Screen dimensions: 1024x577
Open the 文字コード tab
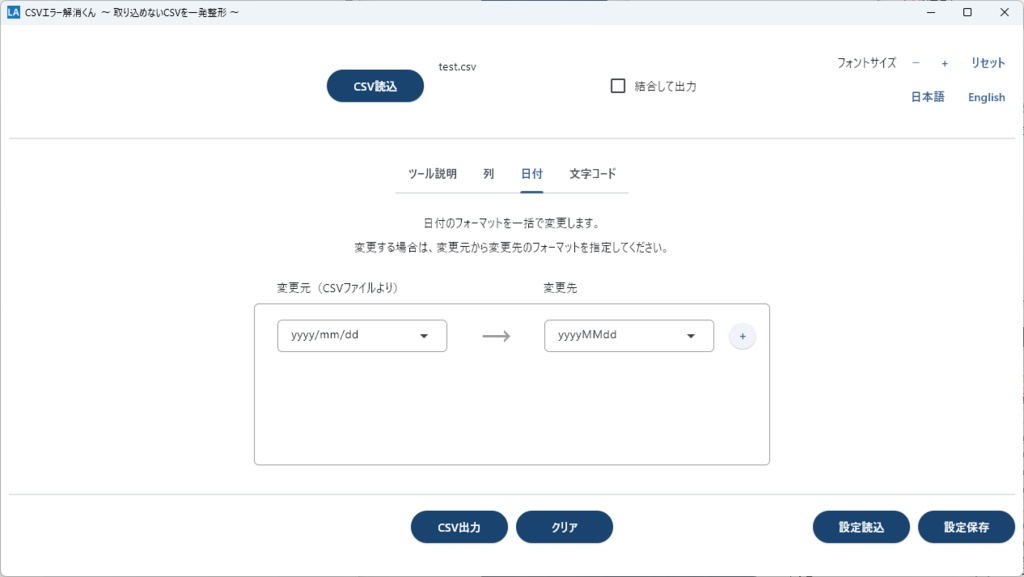(x=592, y=174)
